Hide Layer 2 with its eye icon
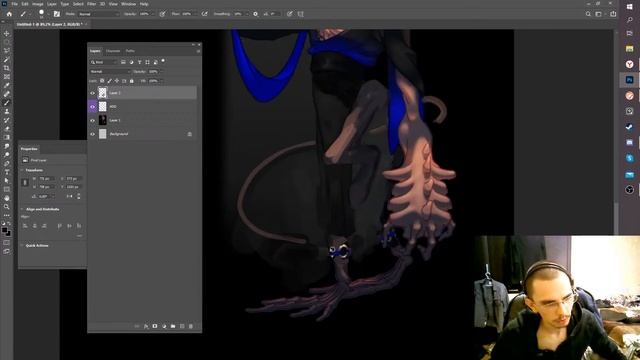Image resolution: width=640 pixels, height=360 pixels. tap(93, 93)
